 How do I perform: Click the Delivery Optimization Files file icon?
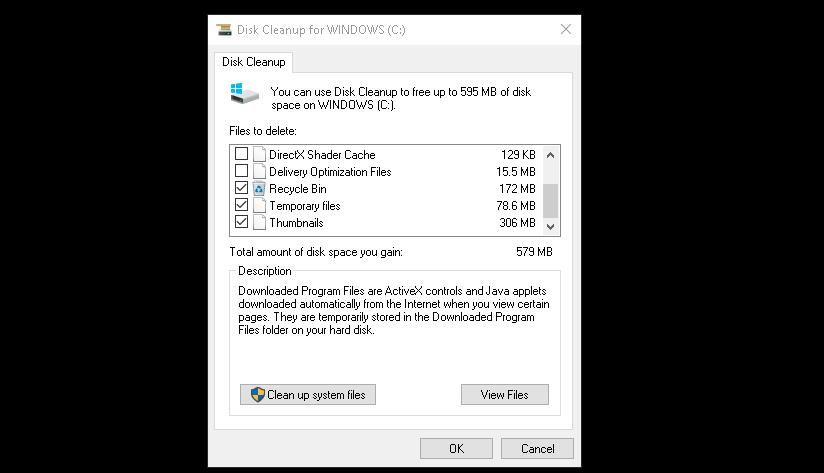259,171
